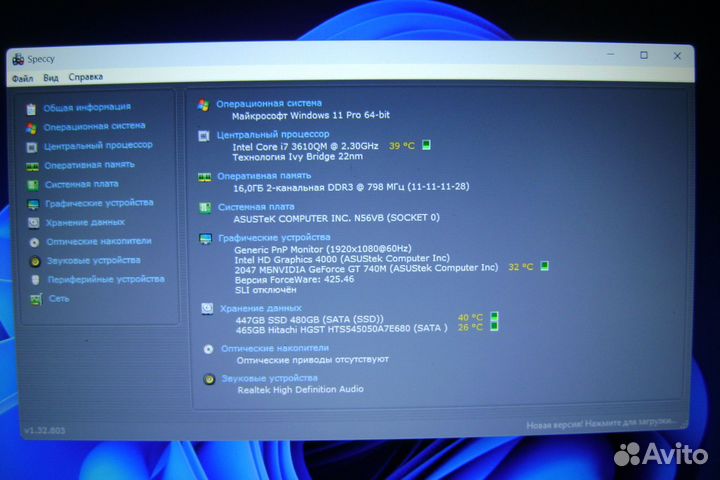
Task: Click the SSD temperature indicator at 40 °C
Action: point(492,318)
